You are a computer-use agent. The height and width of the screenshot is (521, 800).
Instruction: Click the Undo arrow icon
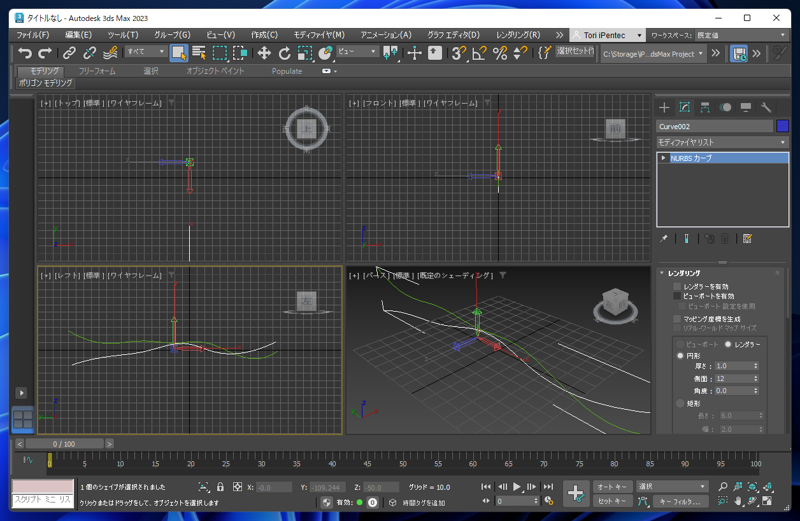point(24,53)
